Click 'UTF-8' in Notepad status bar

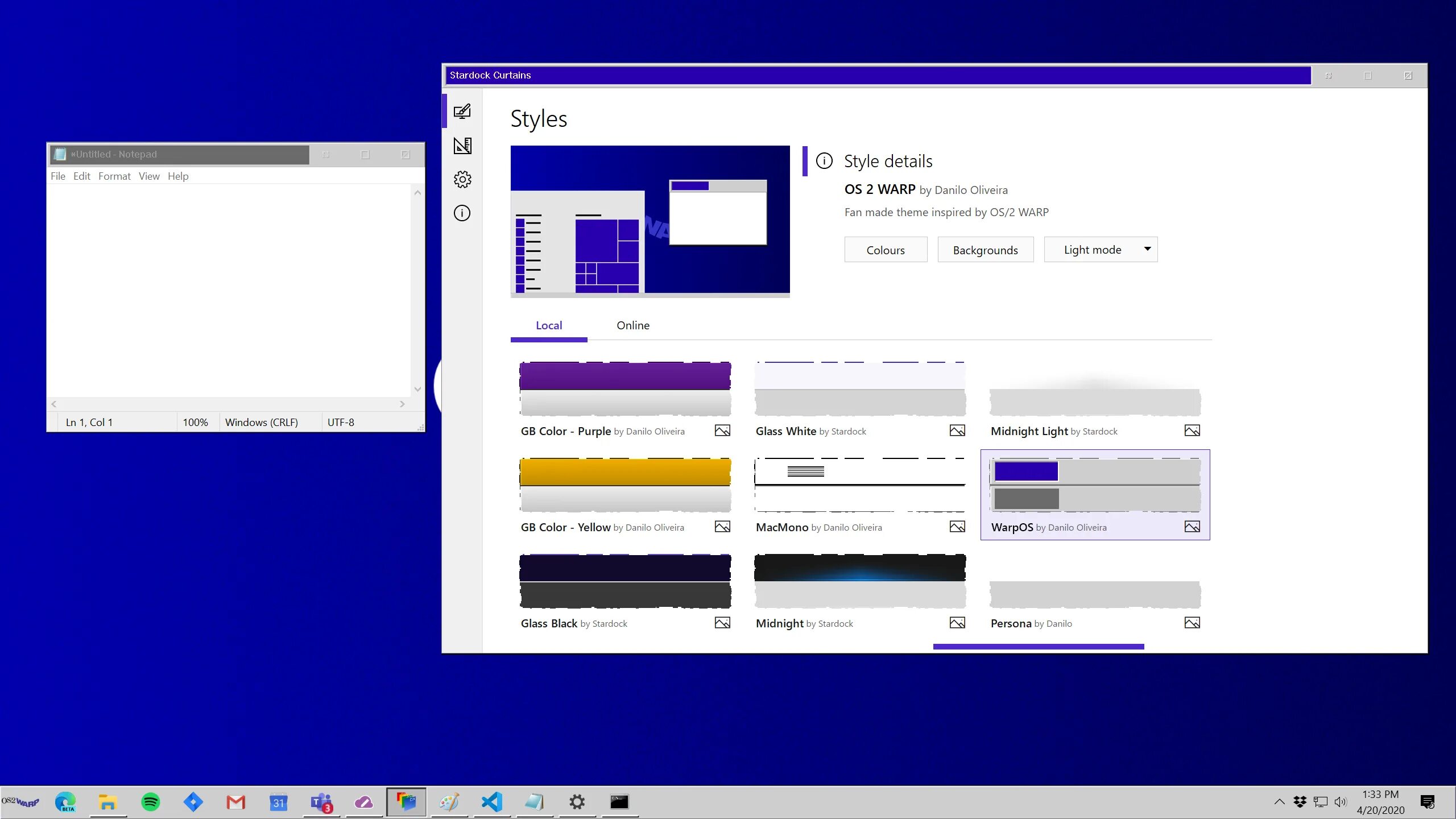[341, 422]
